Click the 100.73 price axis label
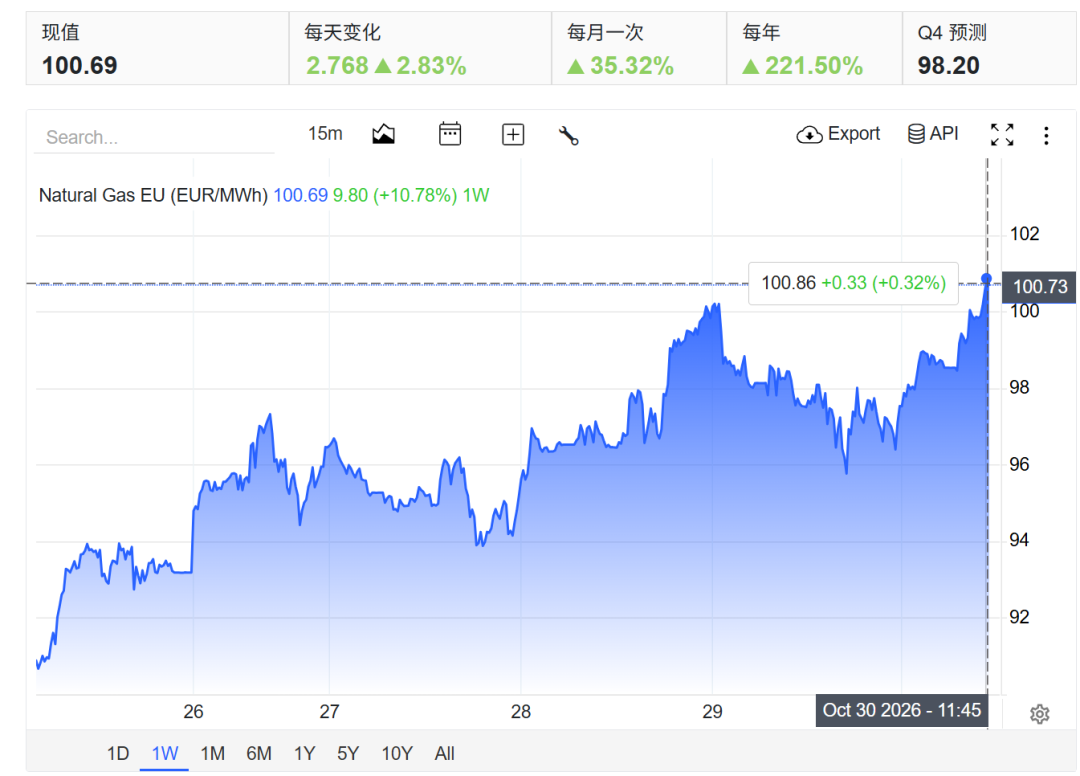The image size is (1080, 776). tap(1040, 286)
